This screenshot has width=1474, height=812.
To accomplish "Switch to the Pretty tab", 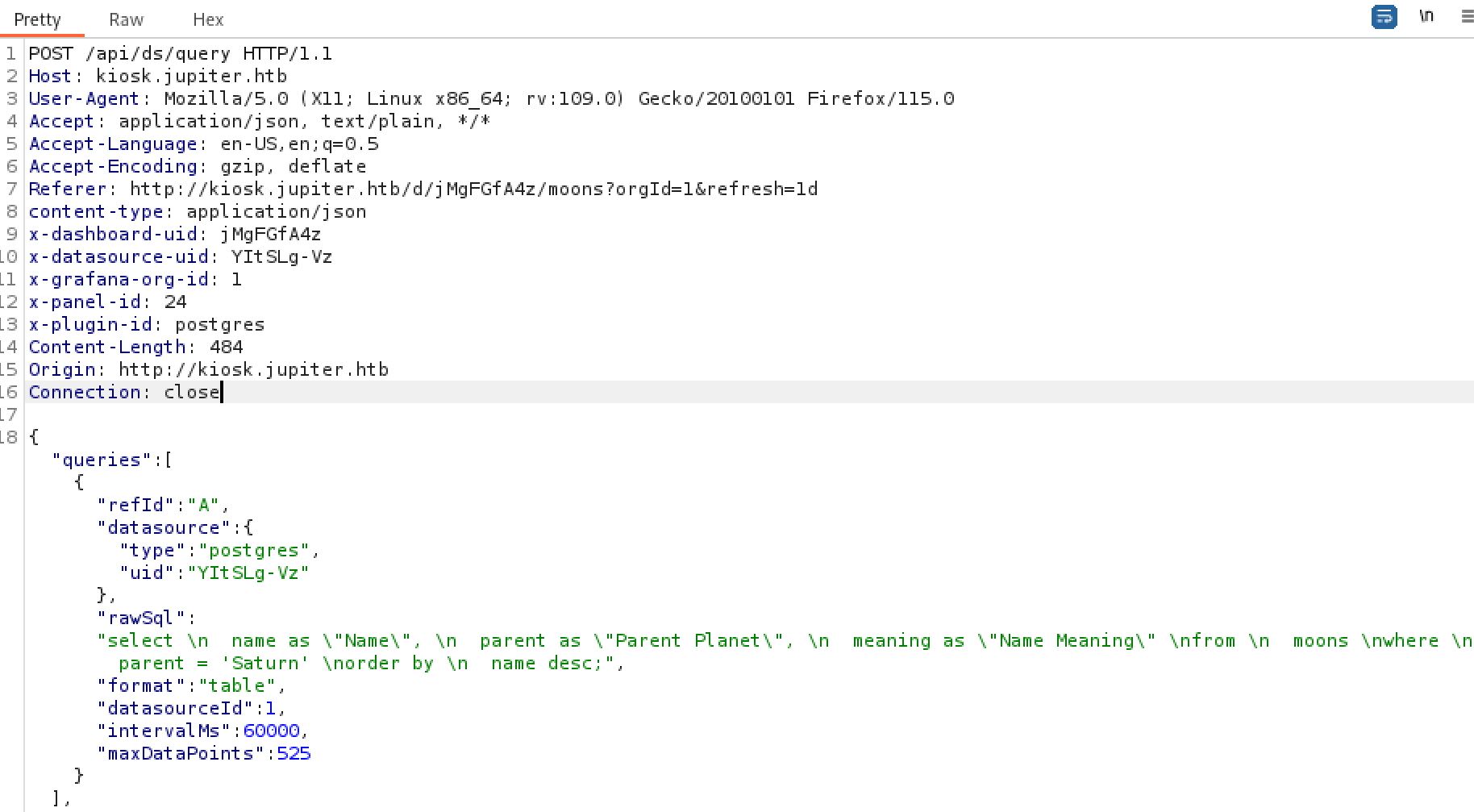I will pos(37,19).
